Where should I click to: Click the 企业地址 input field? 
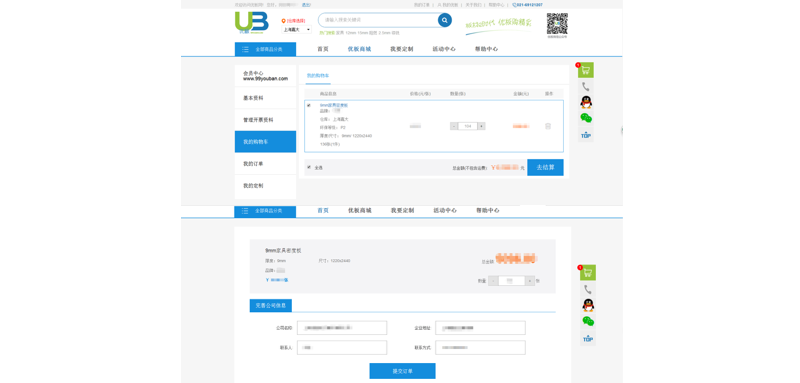tap(481, 327)
